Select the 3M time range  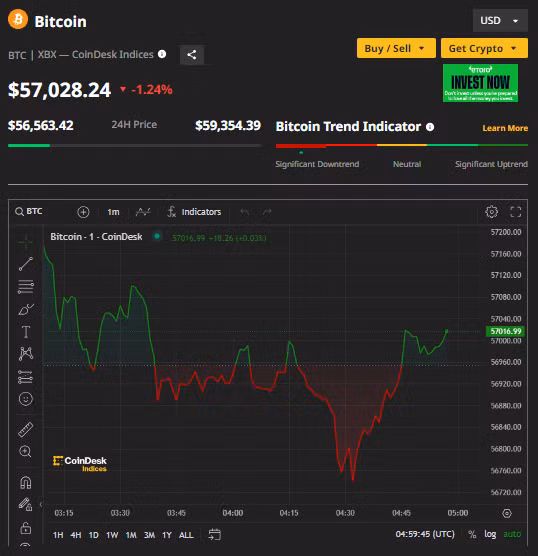pos(149,535)
